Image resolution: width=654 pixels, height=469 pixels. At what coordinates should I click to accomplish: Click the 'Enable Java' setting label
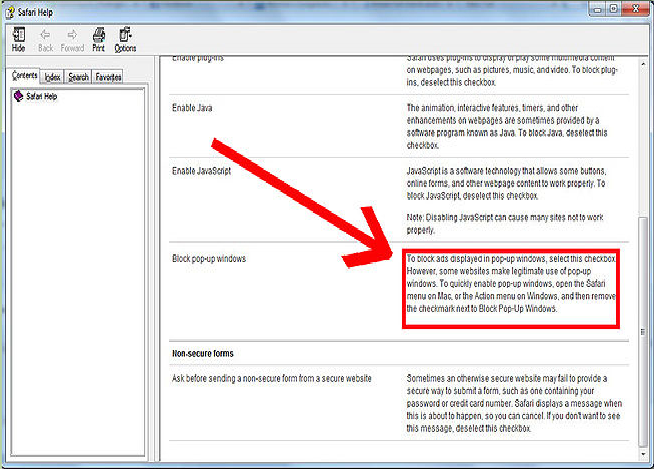coord(192,108)
